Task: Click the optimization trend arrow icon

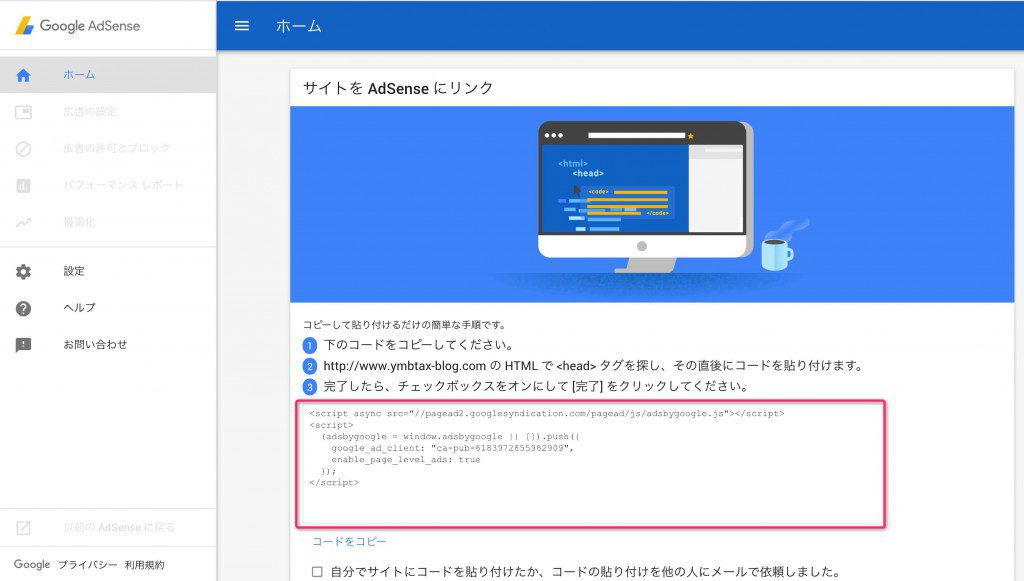Action: pyautogui.click(x=24, y=223)
